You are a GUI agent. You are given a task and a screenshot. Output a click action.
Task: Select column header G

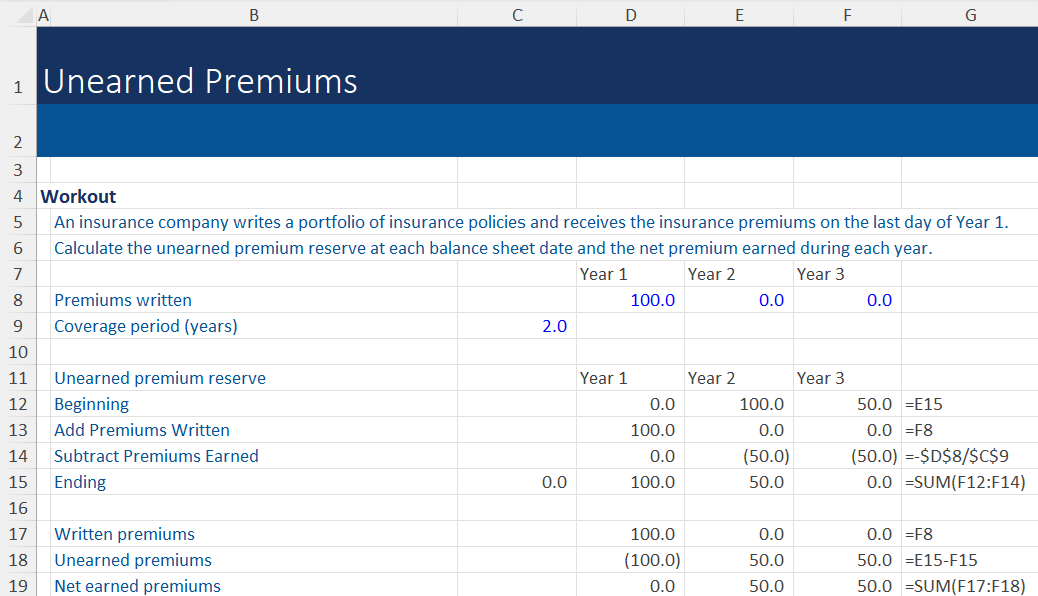coord(970,14)
